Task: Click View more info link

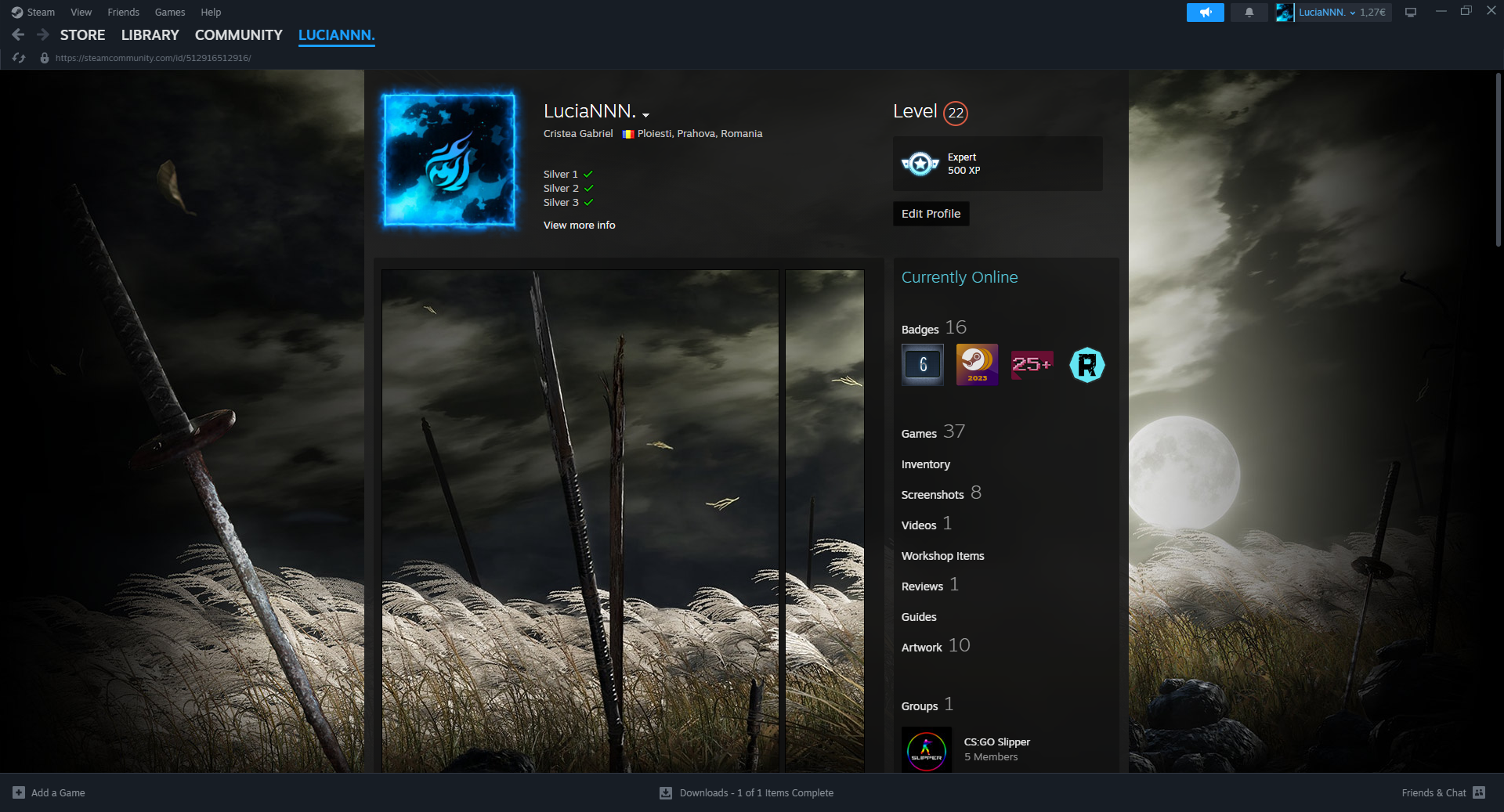Action: click(x=580, y=226)
